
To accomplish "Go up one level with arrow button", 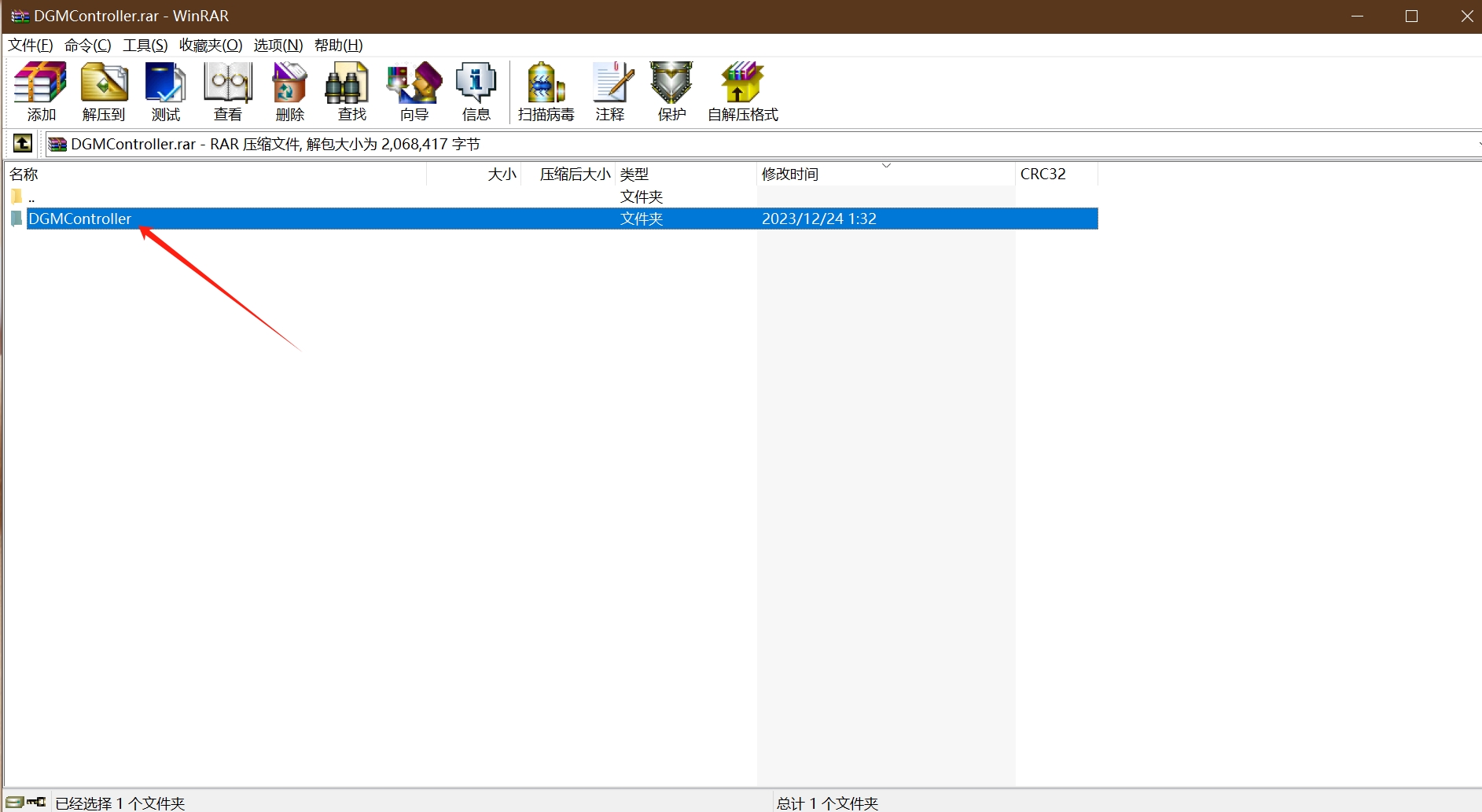I will click(x=23, y=143).
